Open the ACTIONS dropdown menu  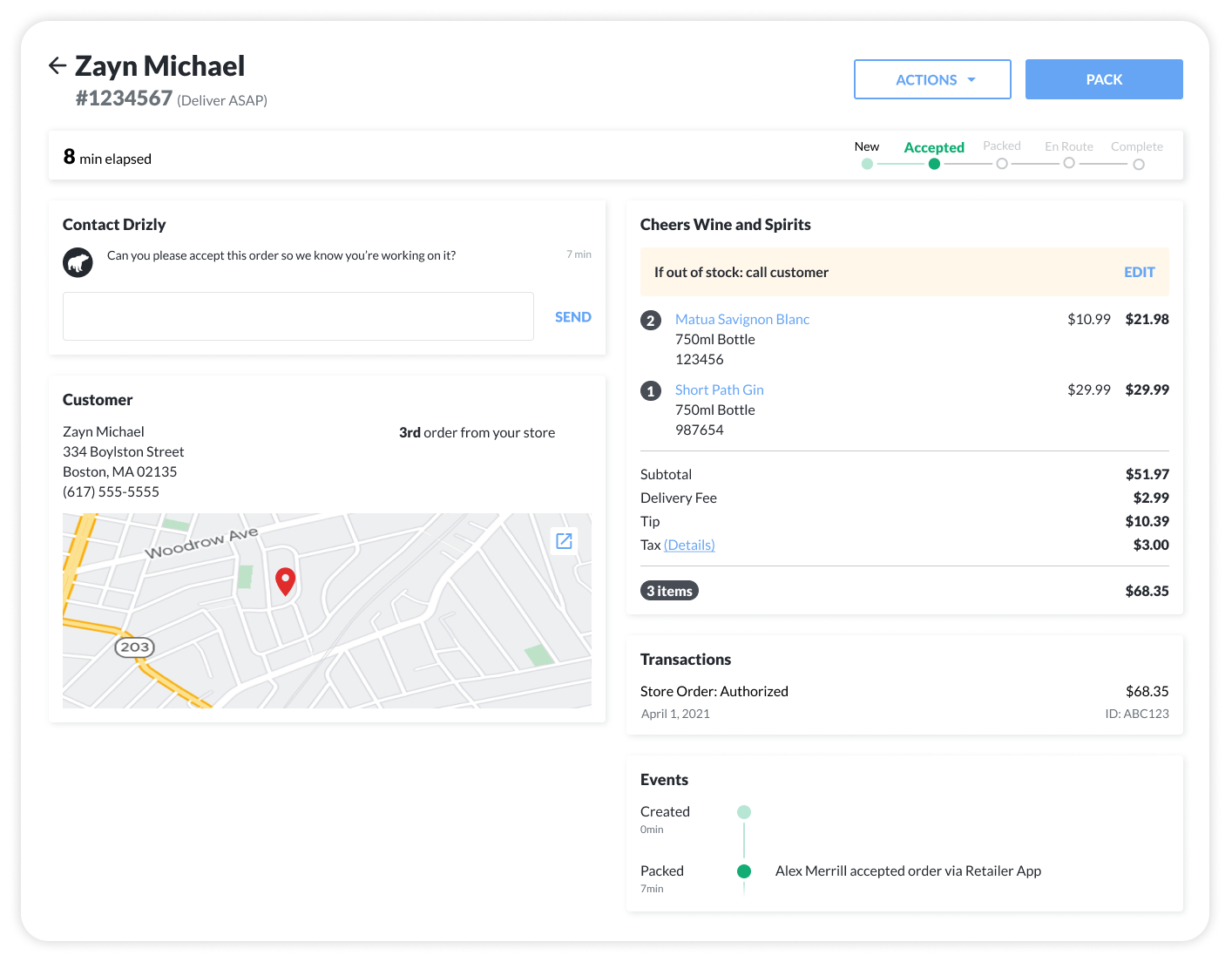(932, 79)
